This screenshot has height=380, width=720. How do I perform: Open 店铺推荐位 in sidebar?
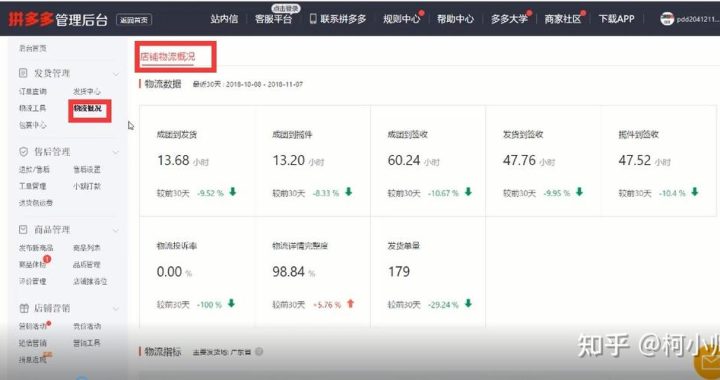point(90,281)
